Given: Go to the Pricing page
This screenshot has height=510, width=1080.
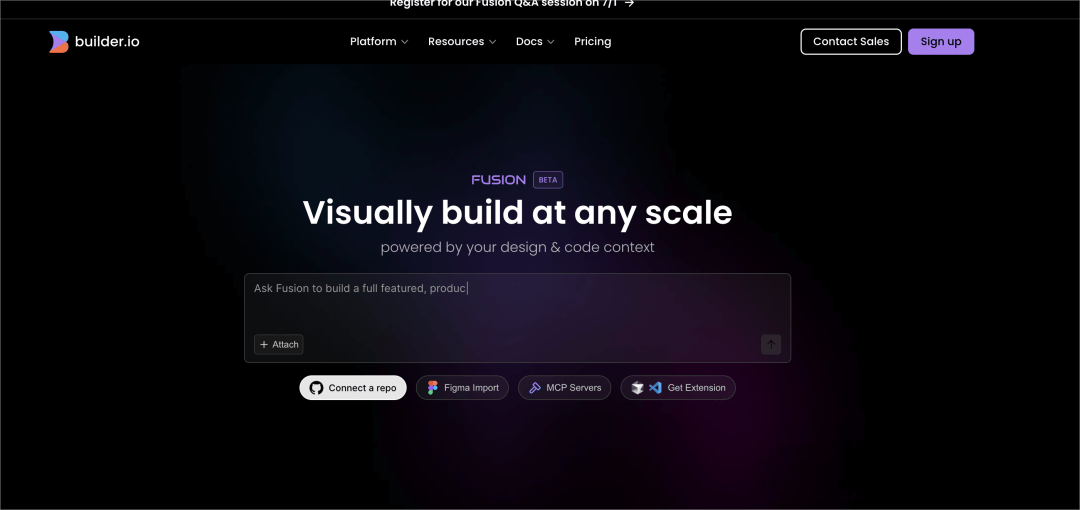Looking at the screenshot, I should pyautogui.click(x=592, y=42).
